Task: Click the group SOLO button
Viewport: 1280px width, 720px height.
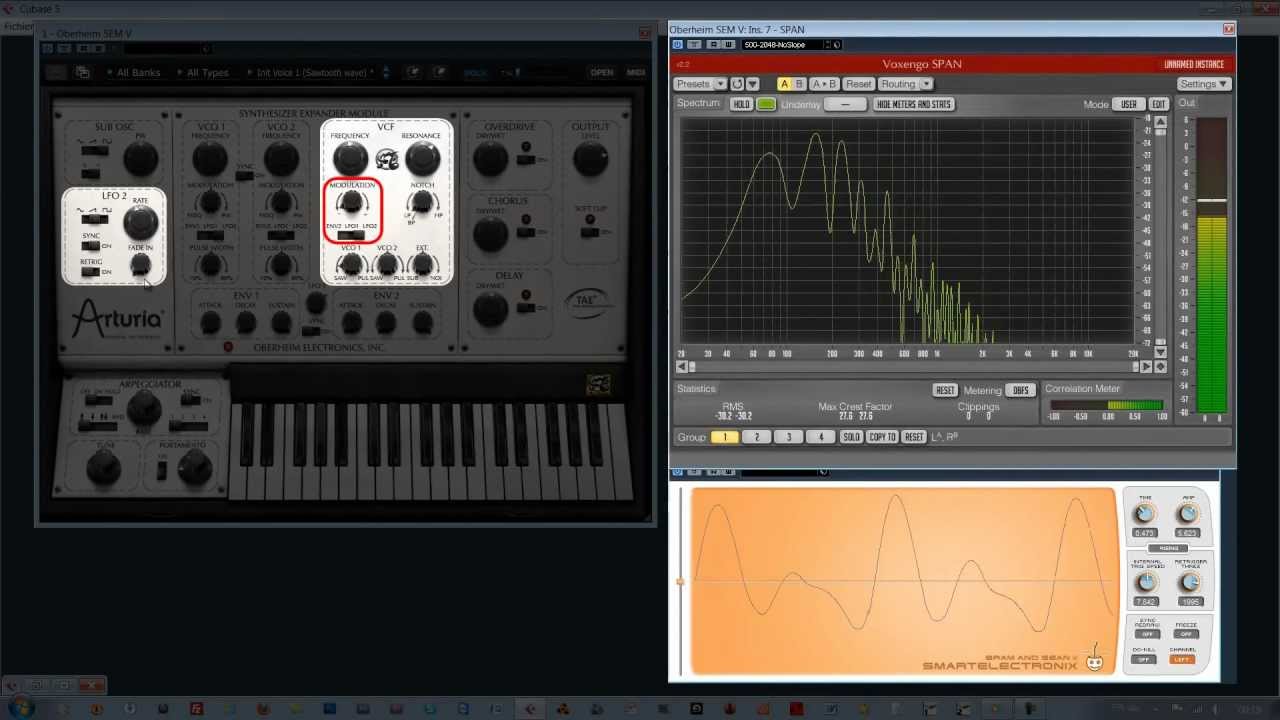Action: coord(851,437)
